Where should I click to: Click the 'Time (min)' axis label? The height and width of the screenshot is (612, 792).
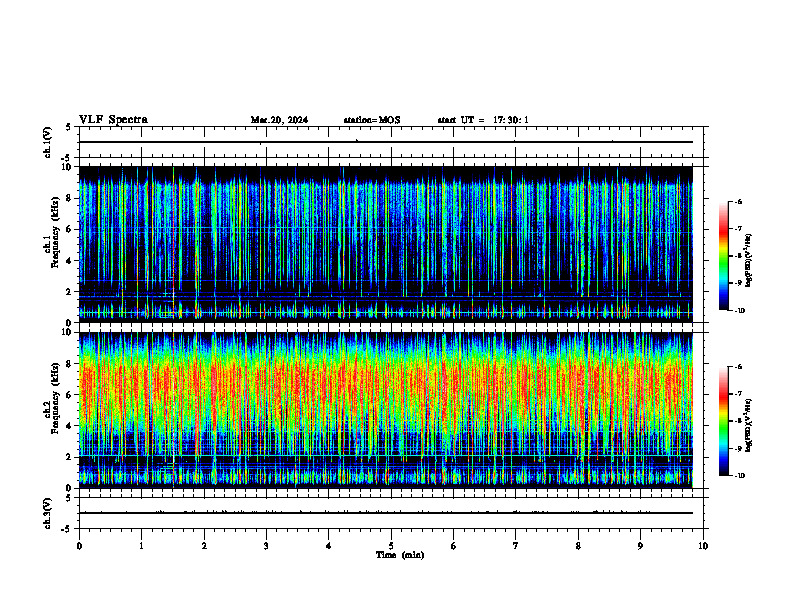click(400, 555)
